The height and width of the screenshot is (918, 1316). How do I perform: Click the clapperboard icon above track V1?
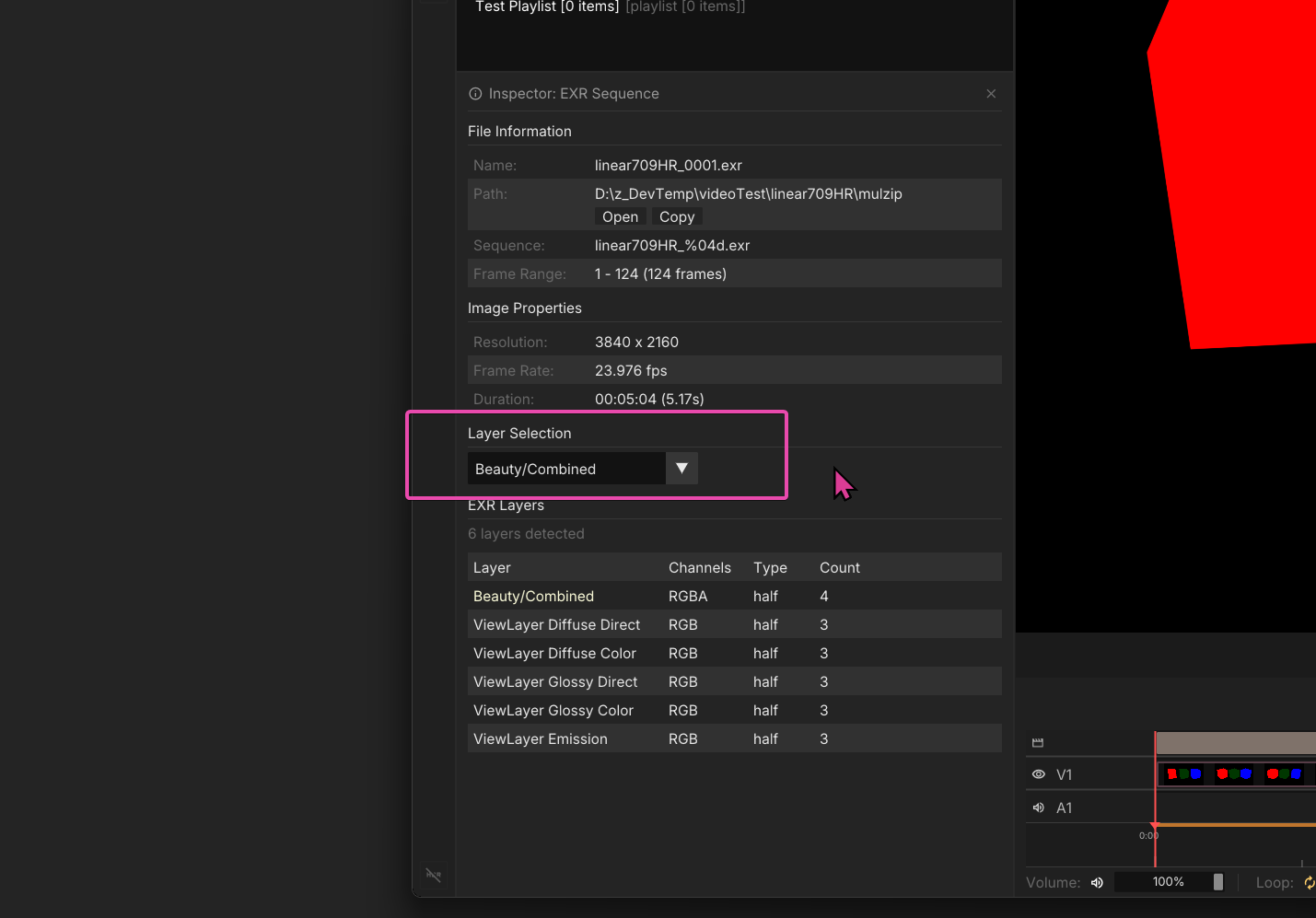pos(1038,743)
